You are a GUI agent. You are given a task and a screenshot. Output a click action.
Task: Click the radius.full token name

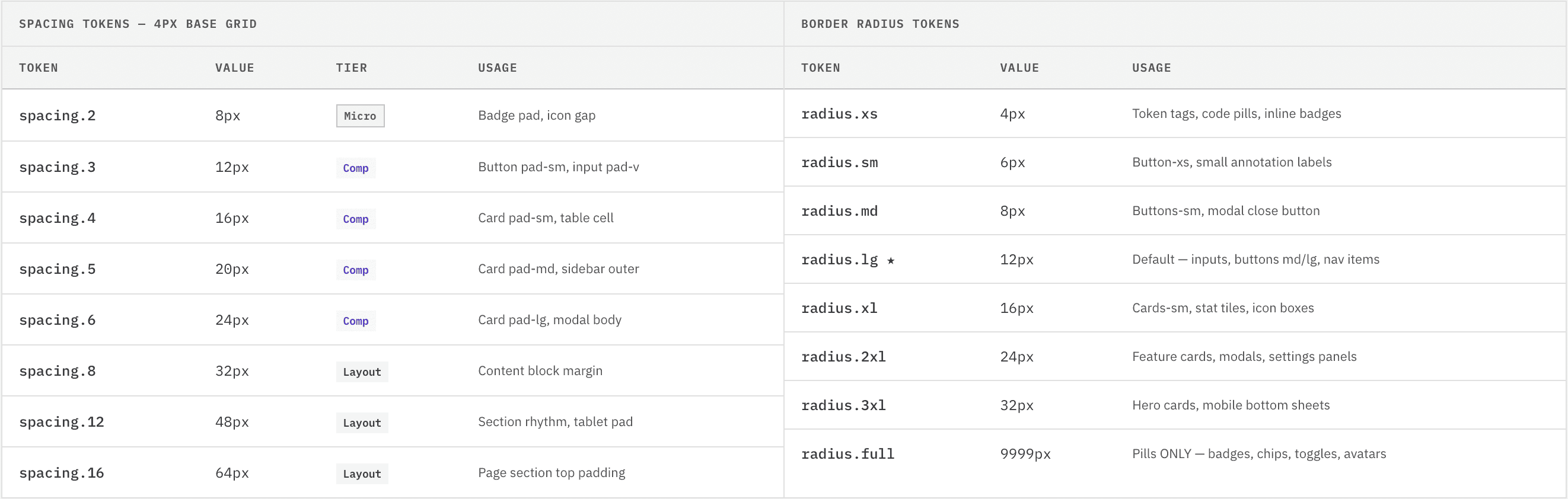(847, 454)
